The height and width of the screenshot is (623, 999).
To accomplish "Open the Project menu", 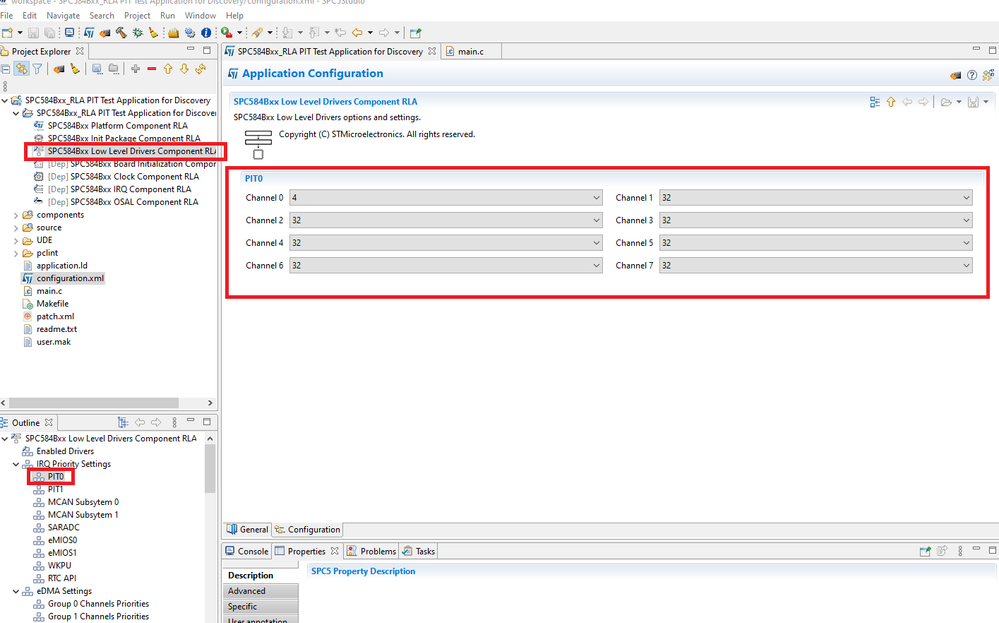I will 137,15.
